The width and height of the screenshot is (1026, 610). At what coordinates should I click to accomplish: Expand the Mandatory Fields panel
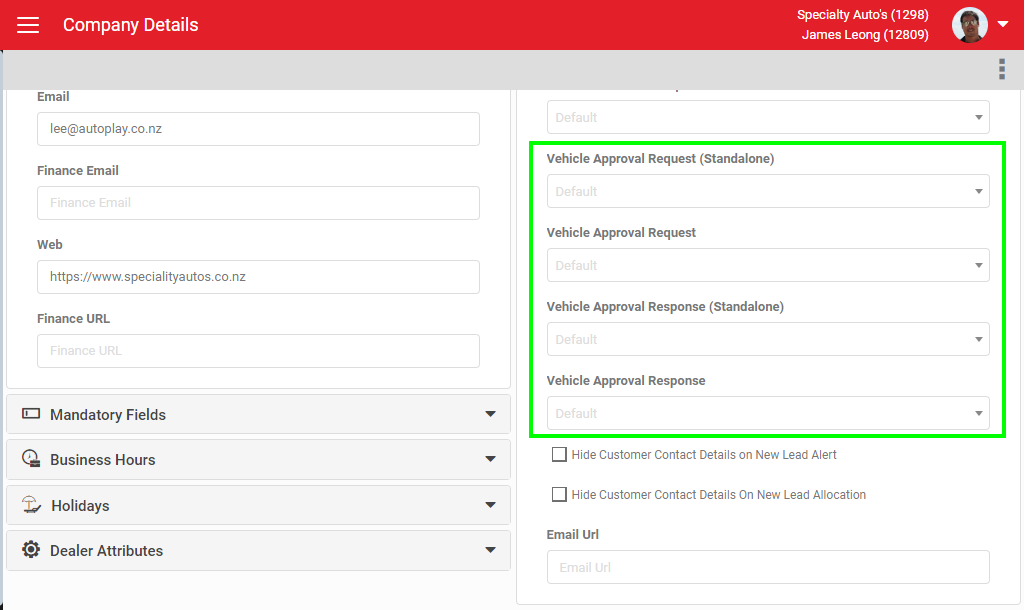490,414
